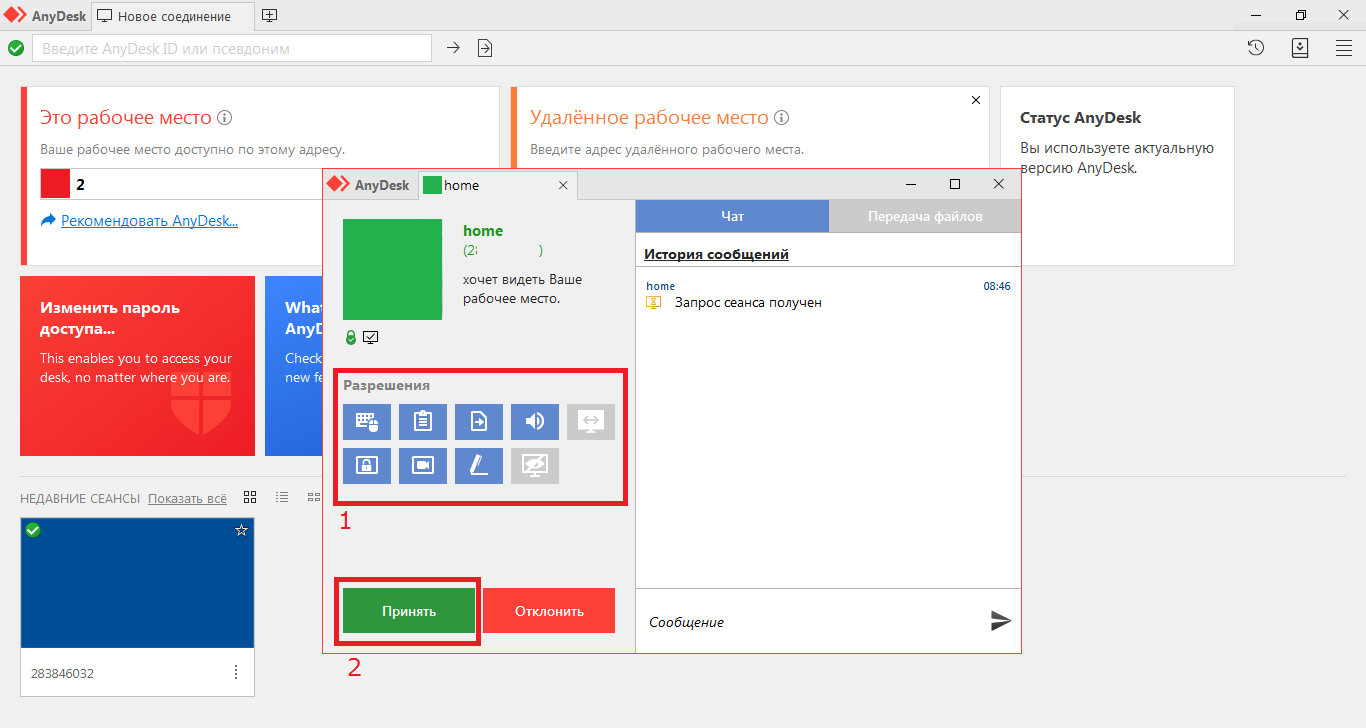The image size is (1366, 728).
Task: Click the green encryption lock icon
Action: coord(351,337)
